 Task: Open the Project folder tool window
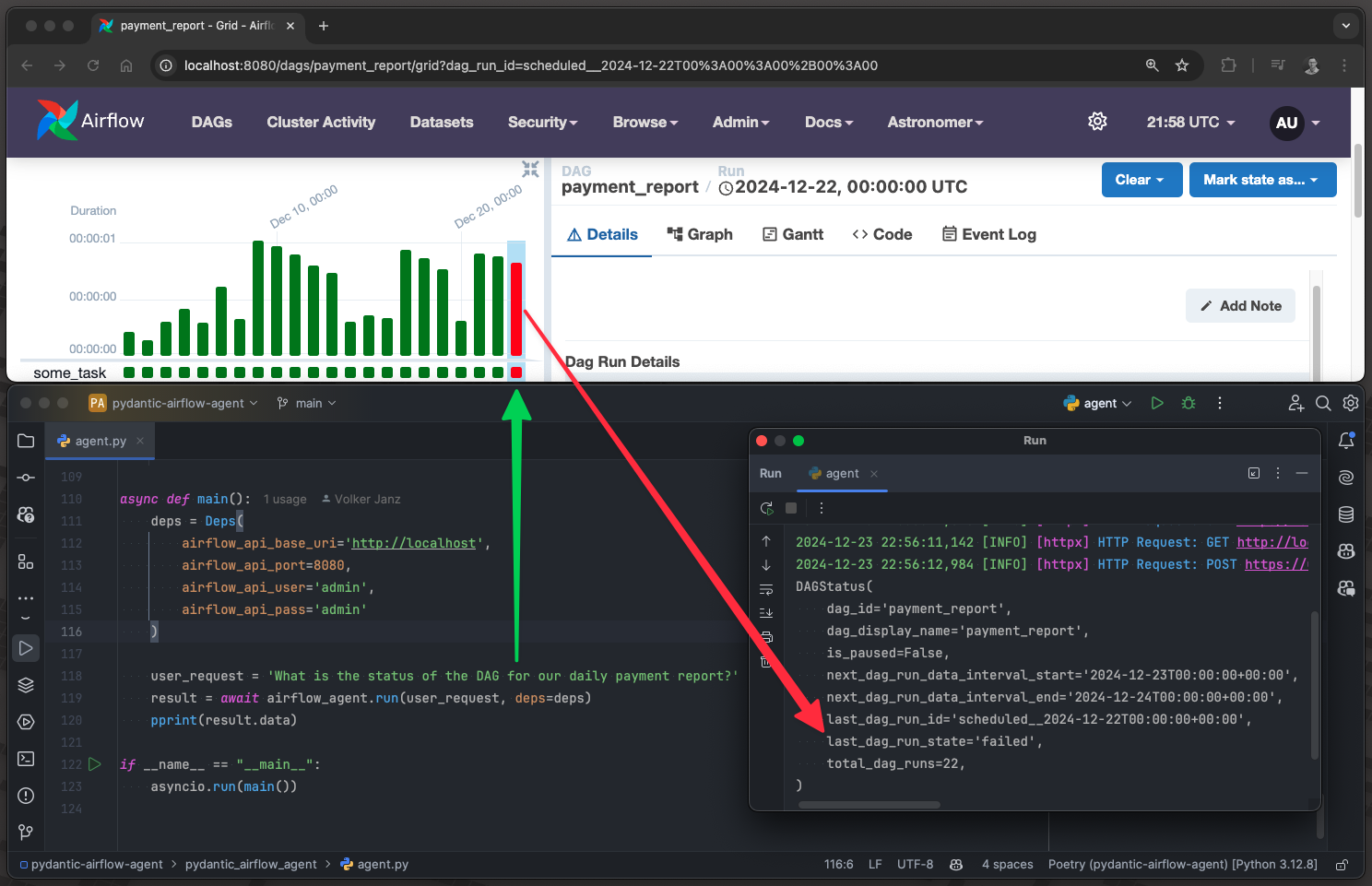[x=26, y=441]
